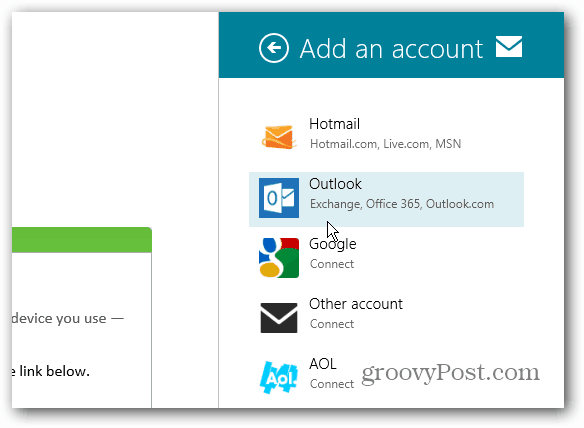Open the Hotmail account option label
This screenshot has width=584, height=428.
coord(334,124)
